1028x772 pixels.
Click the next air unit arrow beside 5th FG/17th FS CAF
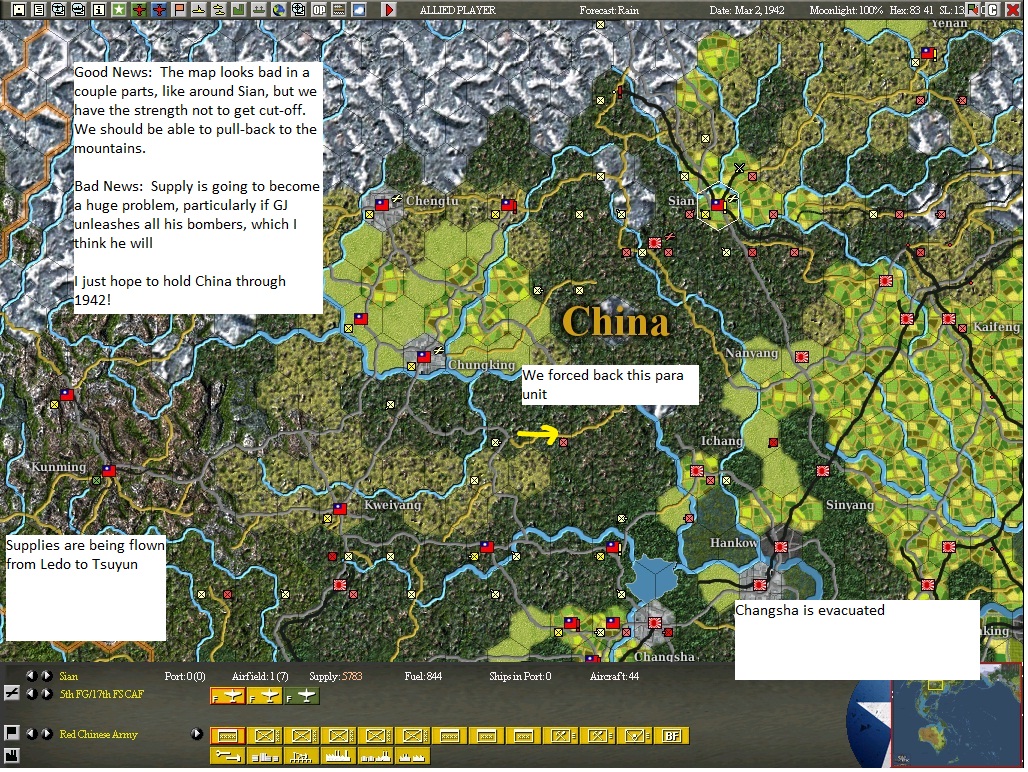47,694
